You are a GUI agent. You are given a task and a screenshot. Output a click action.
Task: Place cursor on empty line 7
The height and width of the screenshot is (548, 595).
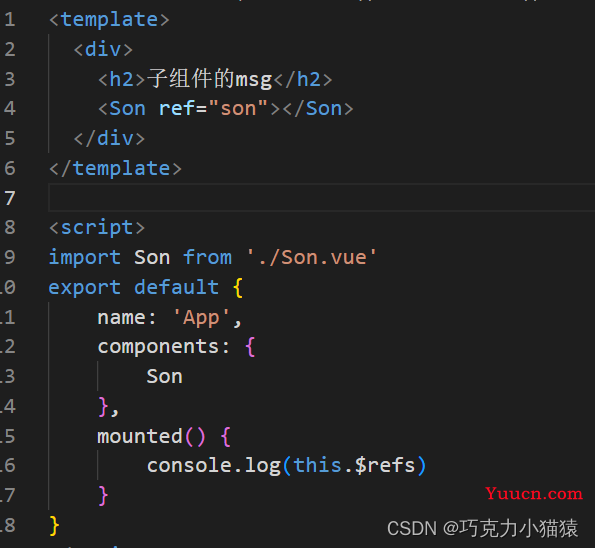[x=322, y=197]
